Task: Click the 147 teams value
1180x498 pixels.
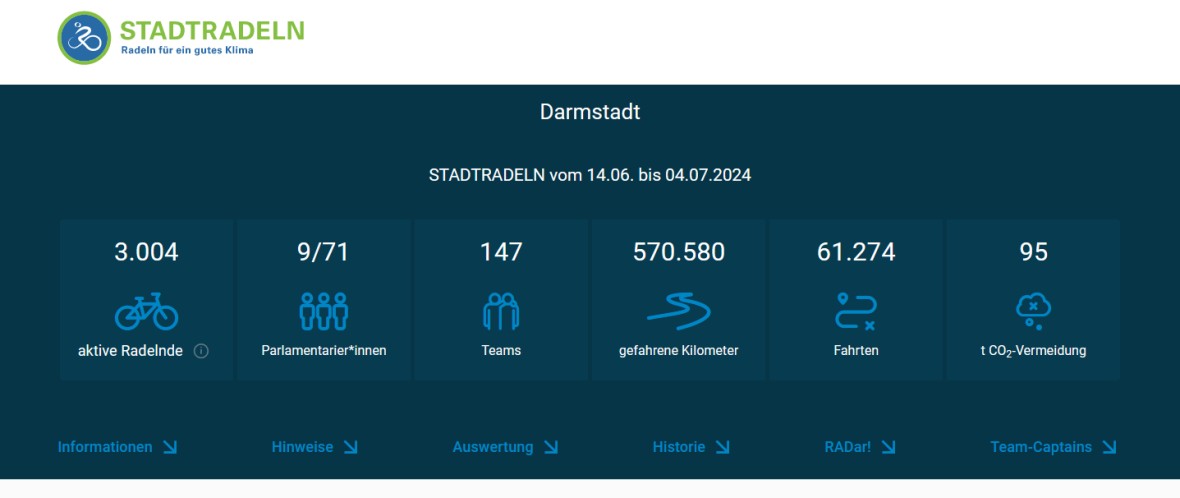Action: tap(501, 252)
